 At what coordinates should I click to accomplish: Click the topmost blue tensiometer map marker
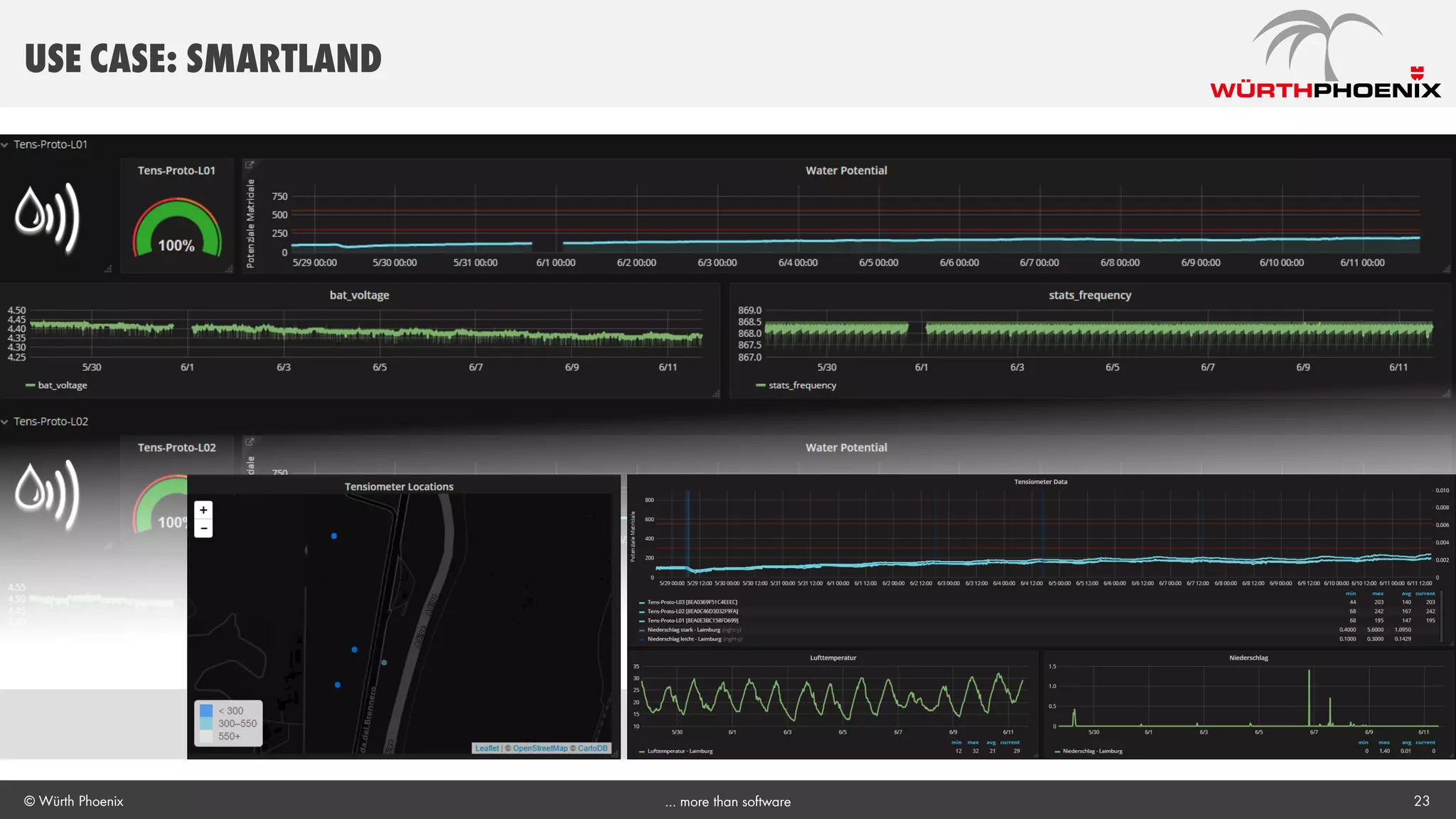(x=334, y=536)
